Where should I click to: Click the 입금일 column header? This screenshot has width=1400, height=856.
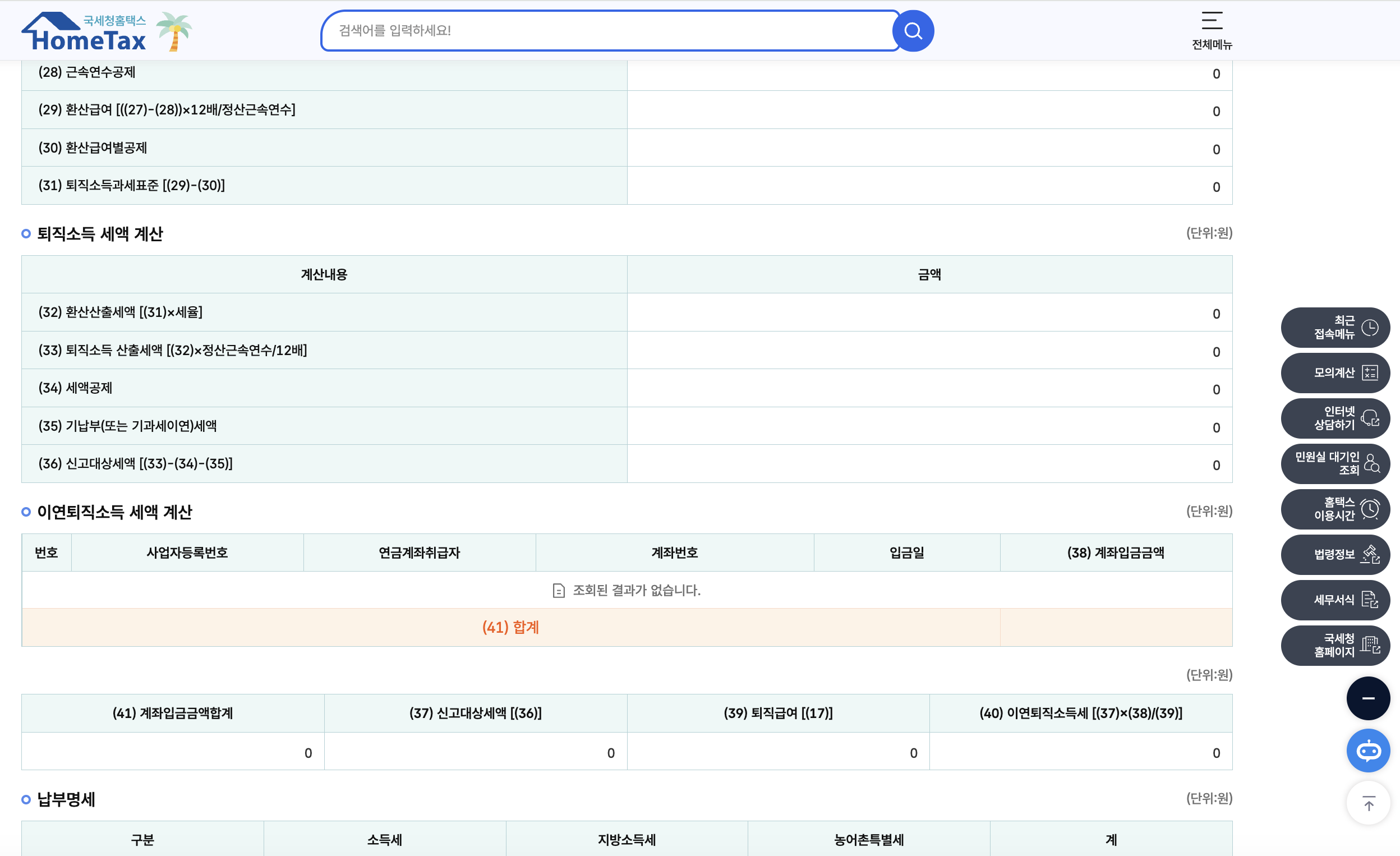[x=908, y=553]
